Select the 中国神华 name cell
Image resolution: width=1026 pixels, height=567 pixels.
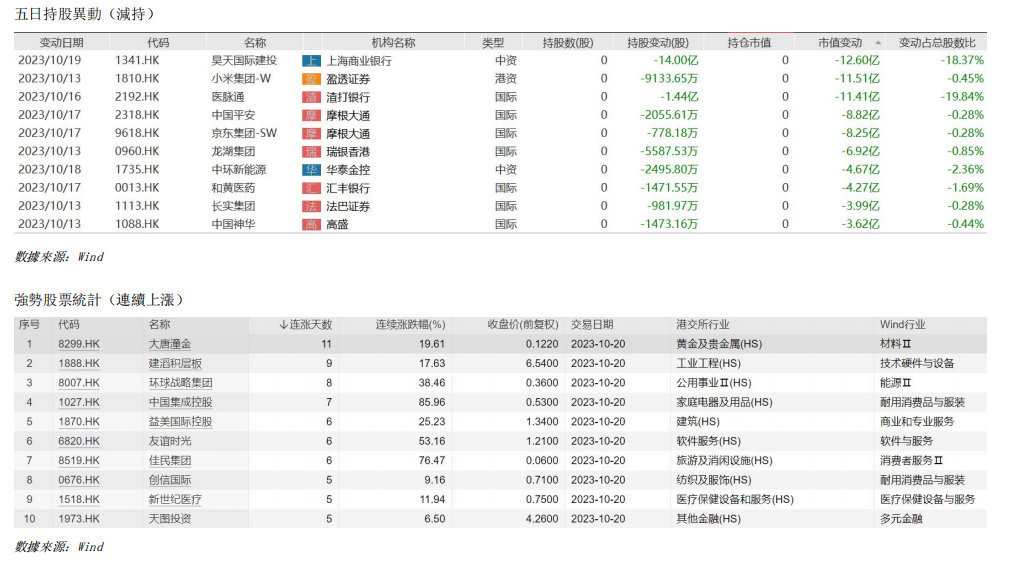pyautogui.click(x=234, y=224)
